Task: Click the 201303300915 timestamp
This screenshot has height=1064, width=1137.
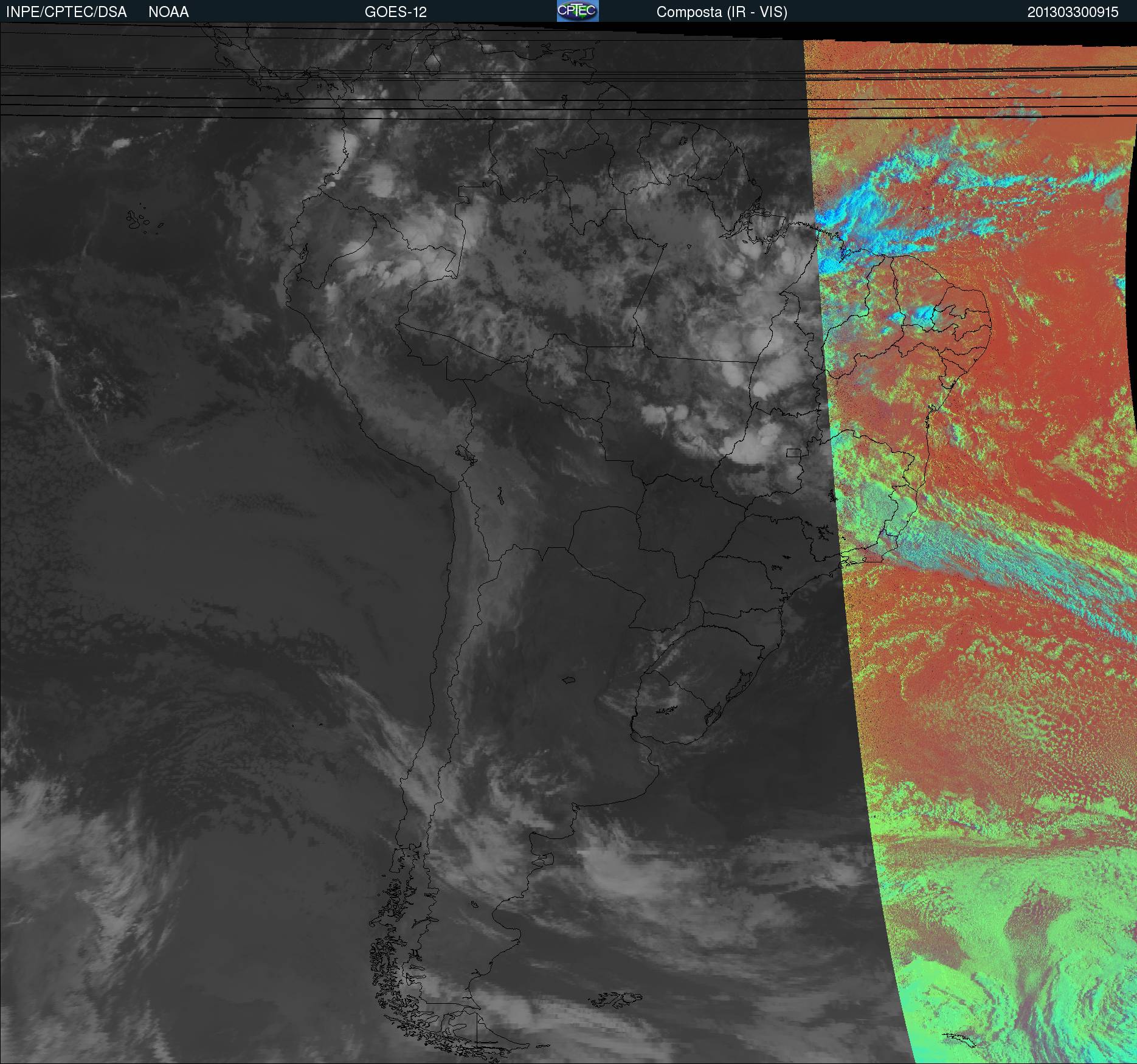Action: coord(1073,12)
